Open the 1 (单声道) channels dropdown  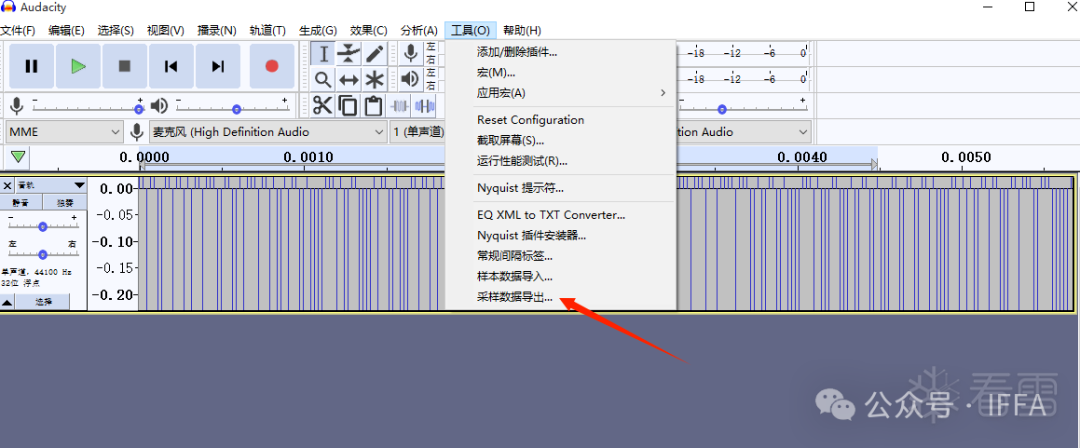(418, 132)
